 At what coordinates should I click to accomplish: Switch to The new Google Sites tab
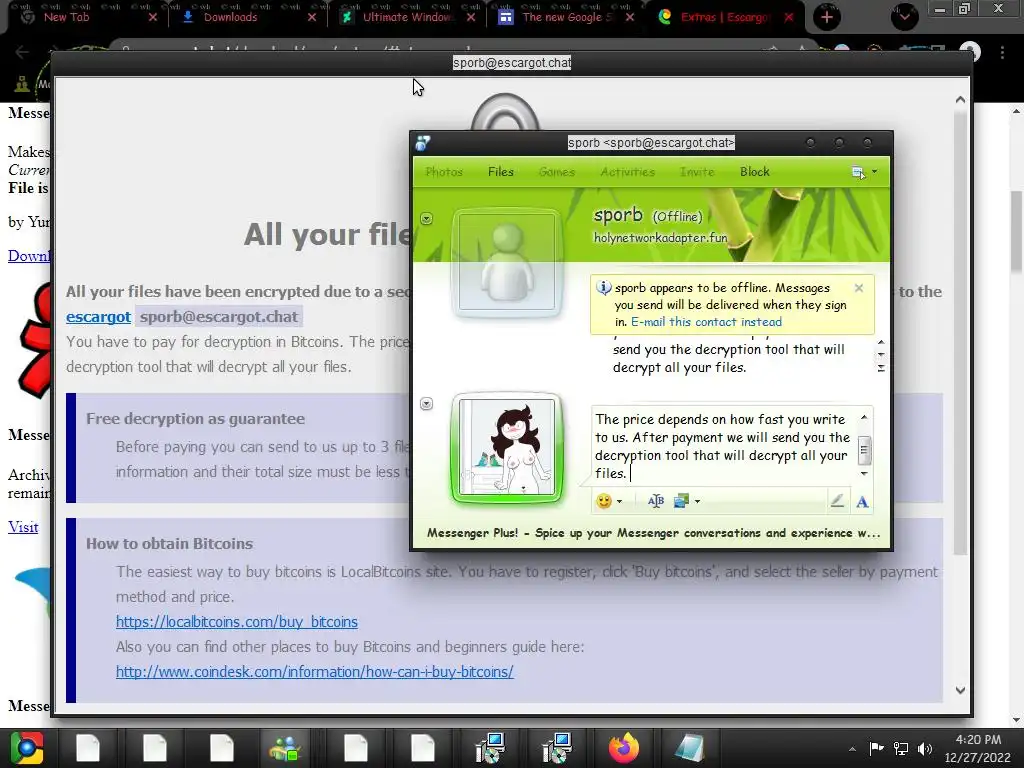coord(567,17)
